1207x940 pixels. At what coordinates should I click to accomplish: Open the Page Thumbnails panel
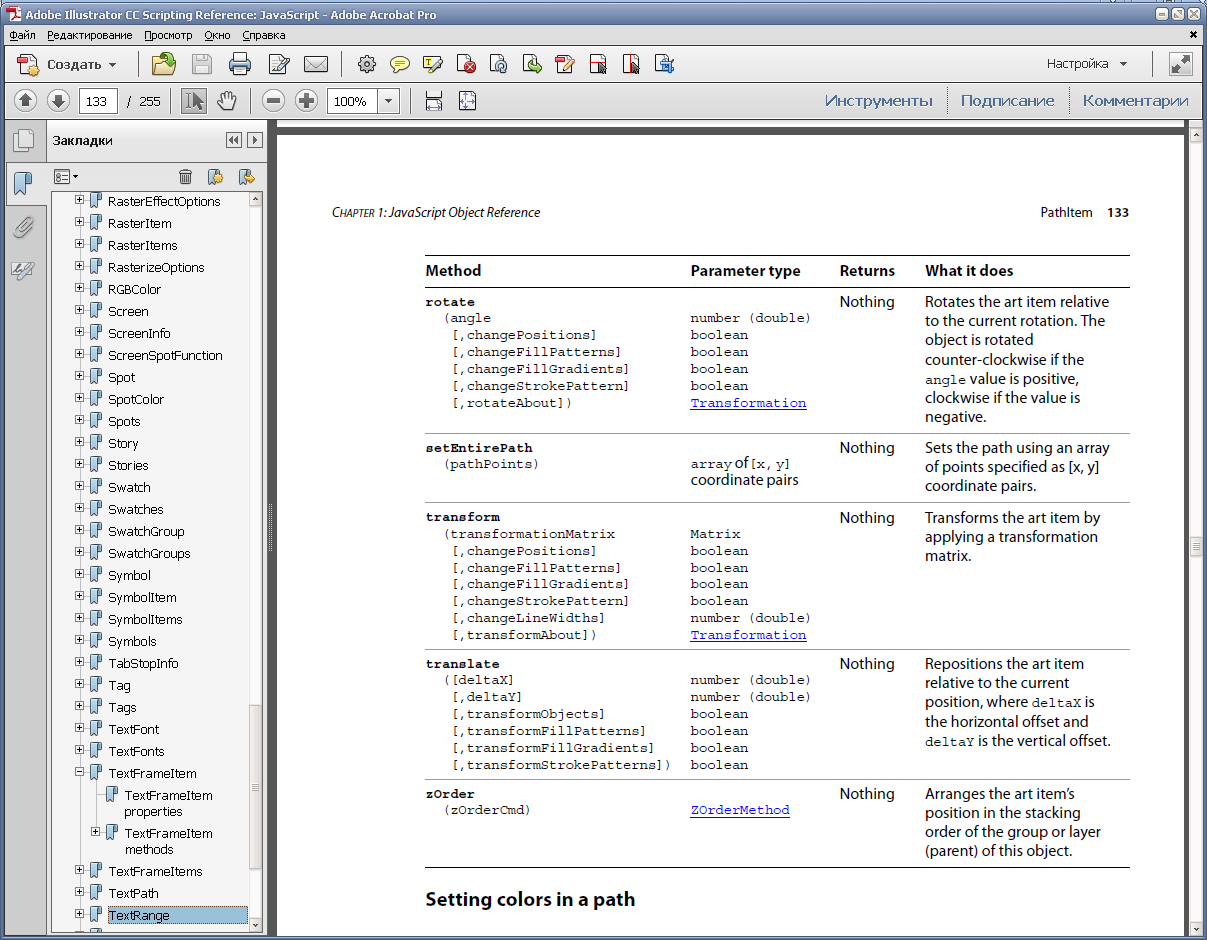tap(23, 141)
